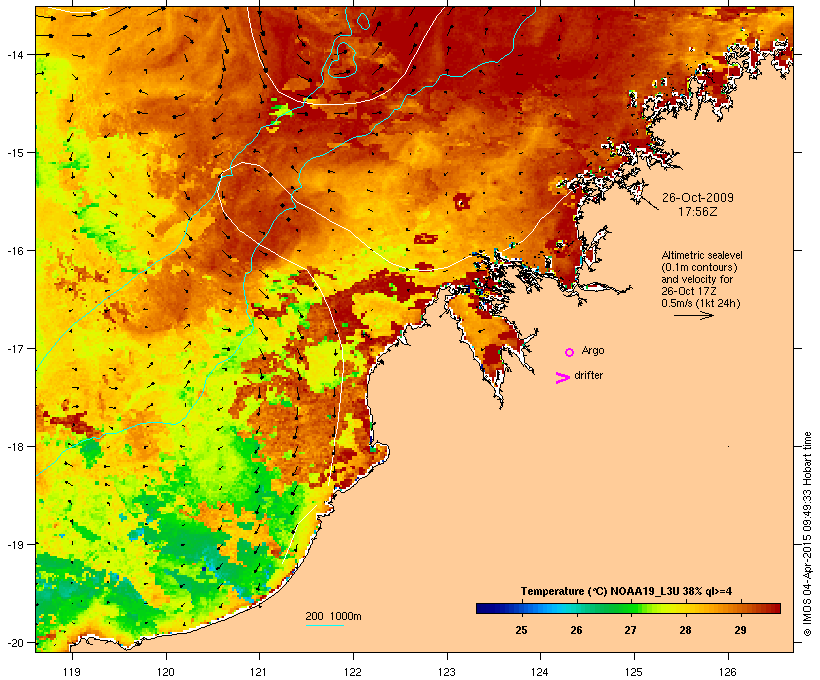Click the longitude axis label 122
Viewport: 820px width, 680px height.
(x=353, y=672)
